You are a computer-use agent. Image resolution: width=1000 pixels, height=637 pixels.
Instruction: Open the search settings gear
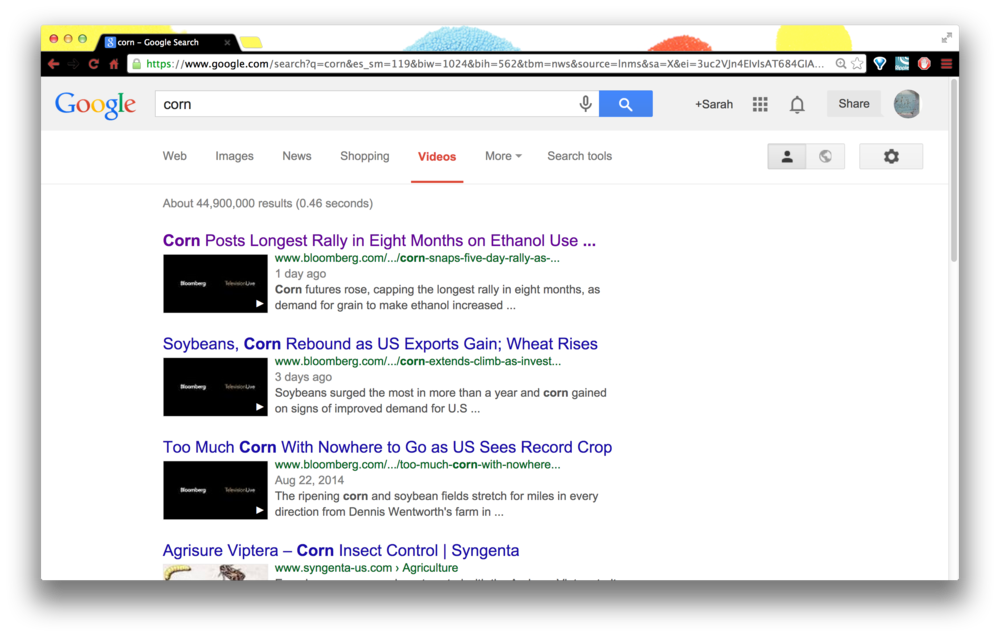pyautogui.click(x=891, y=156)
